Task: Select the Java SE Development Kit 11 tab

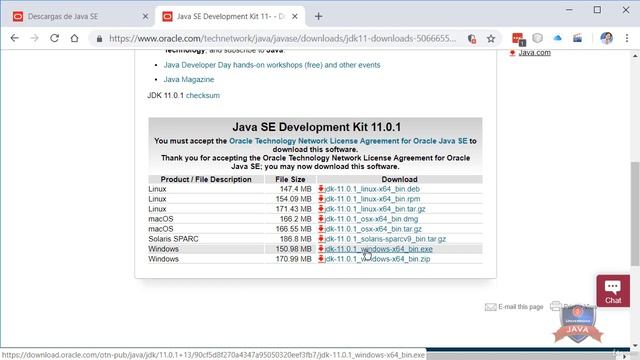Action: pos(231,16)
